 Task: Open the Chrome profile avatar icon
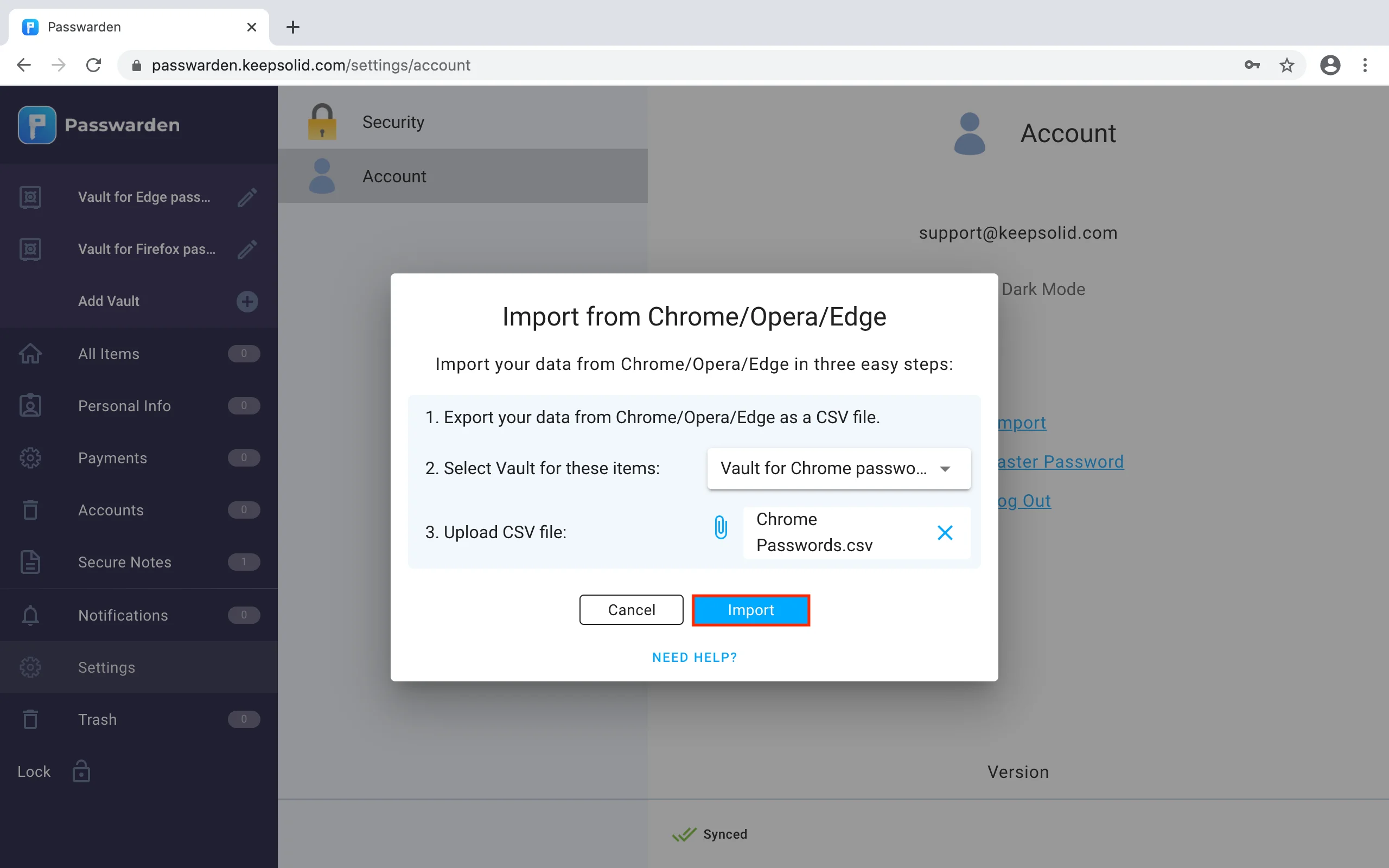click(1330, 66)
